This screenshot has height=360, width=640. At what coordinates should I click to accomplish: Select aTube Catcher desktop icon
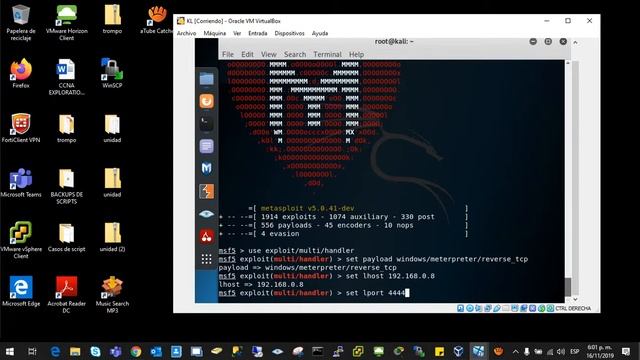tap(157, 19)
